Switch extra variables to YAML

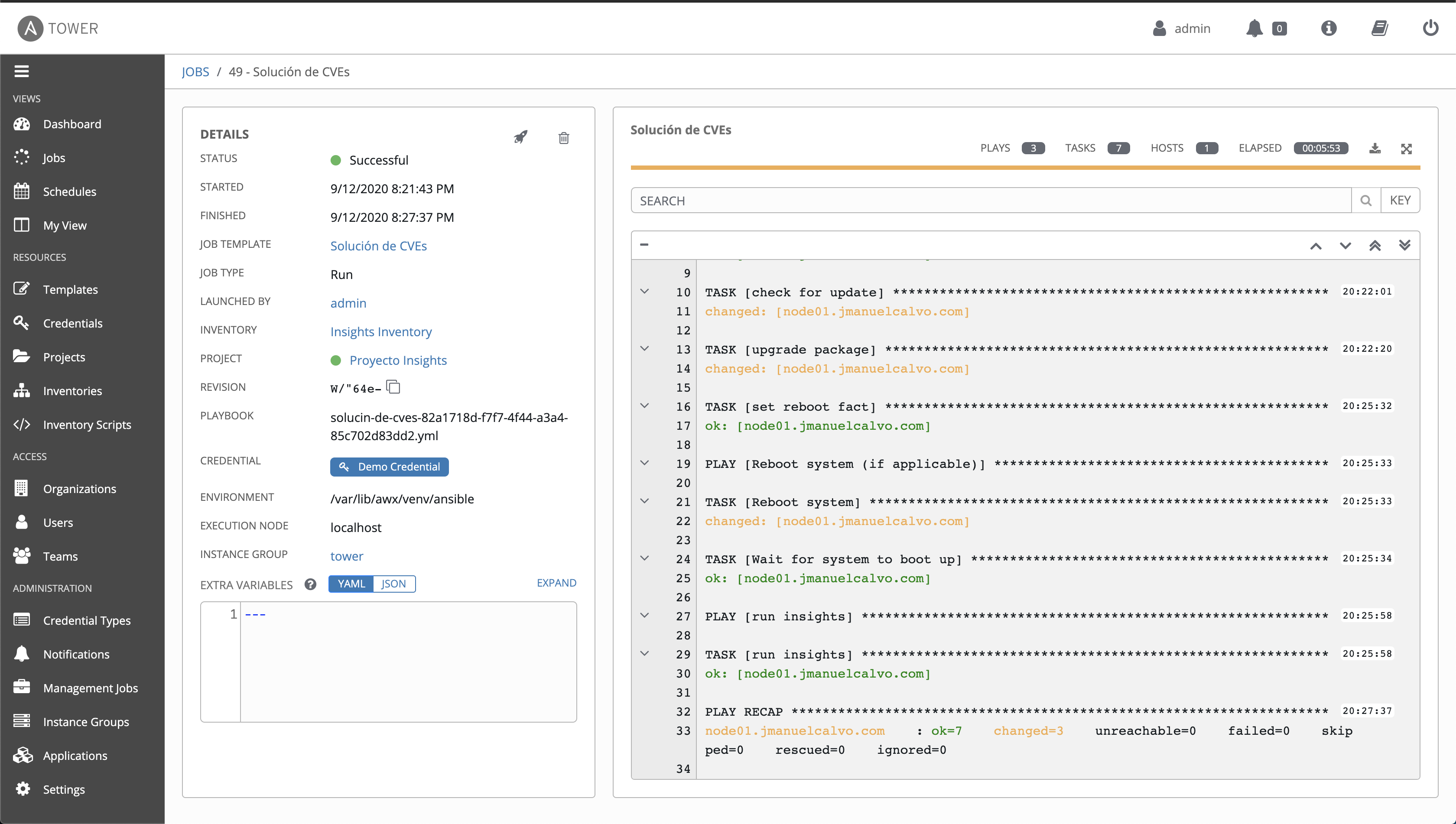(x=351, y=584)
